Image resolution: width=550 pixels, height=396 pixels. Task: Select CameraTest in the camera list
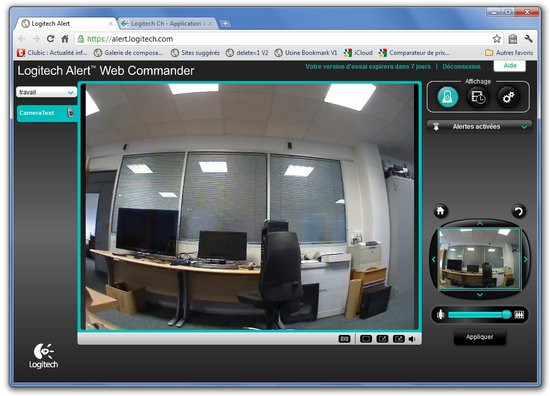click(47, 113)
